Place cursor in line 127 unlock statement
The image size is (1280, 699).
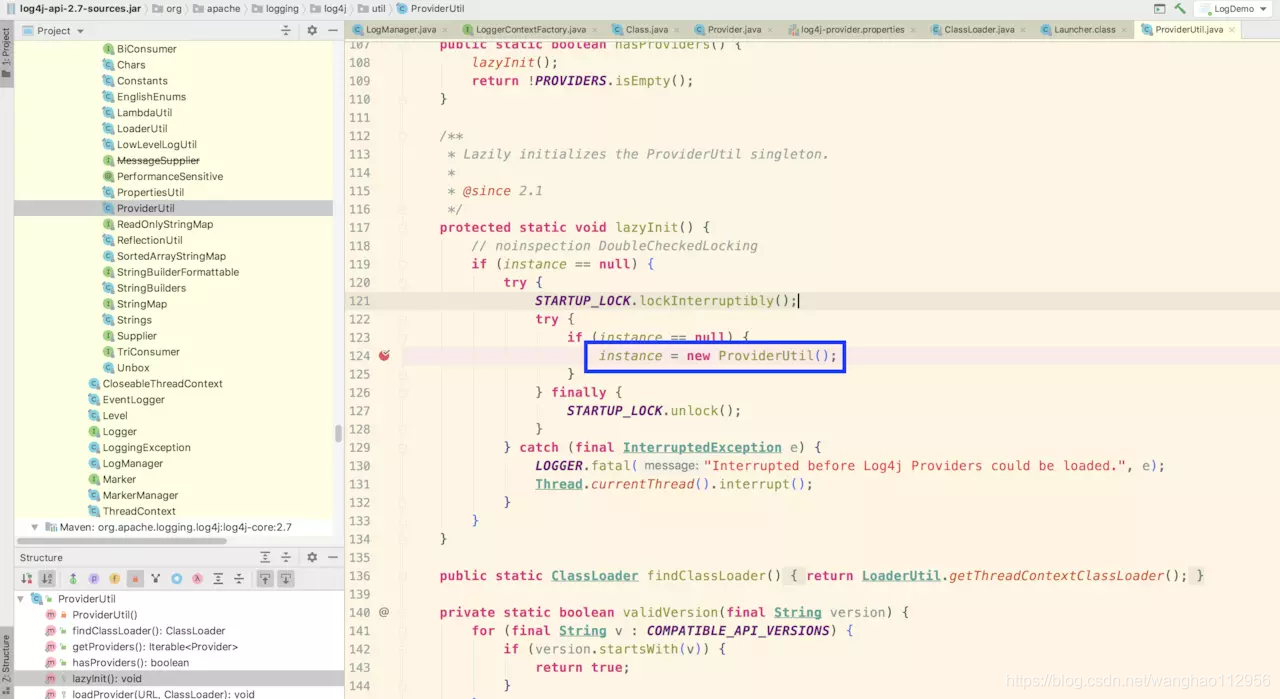(x=654, y=411)
